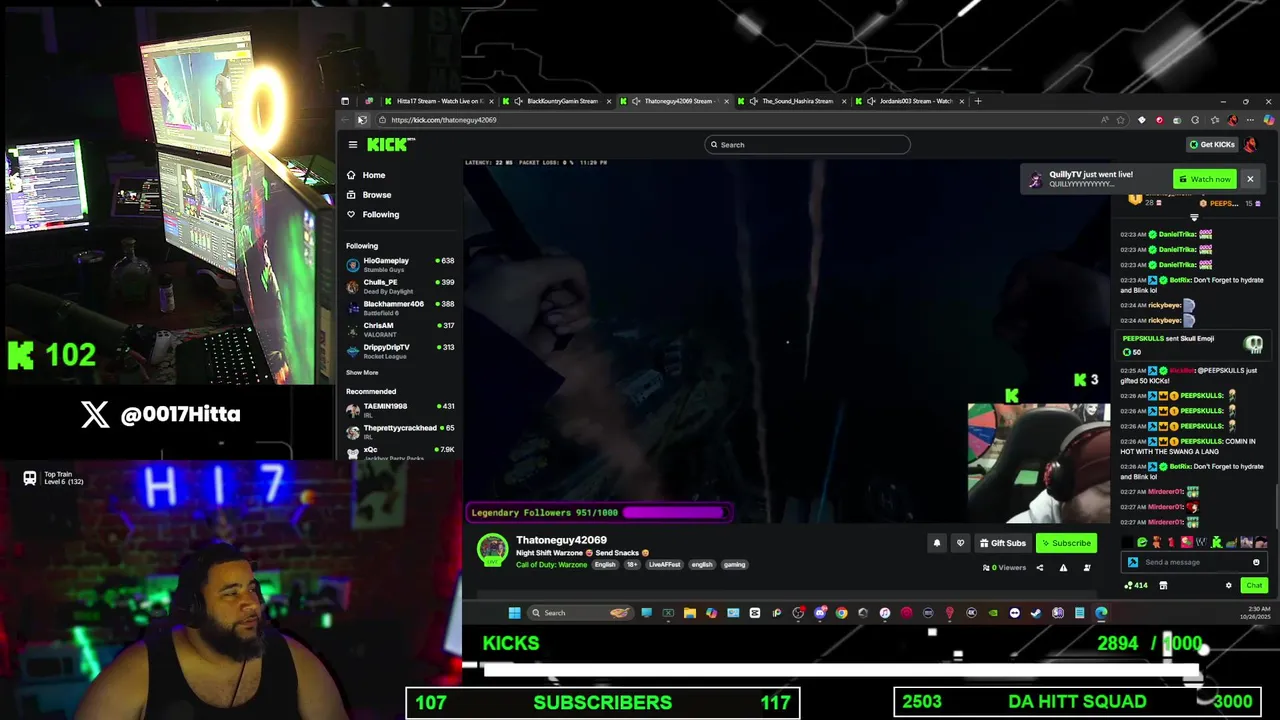Open Discord from taskbar

point(820,613)
